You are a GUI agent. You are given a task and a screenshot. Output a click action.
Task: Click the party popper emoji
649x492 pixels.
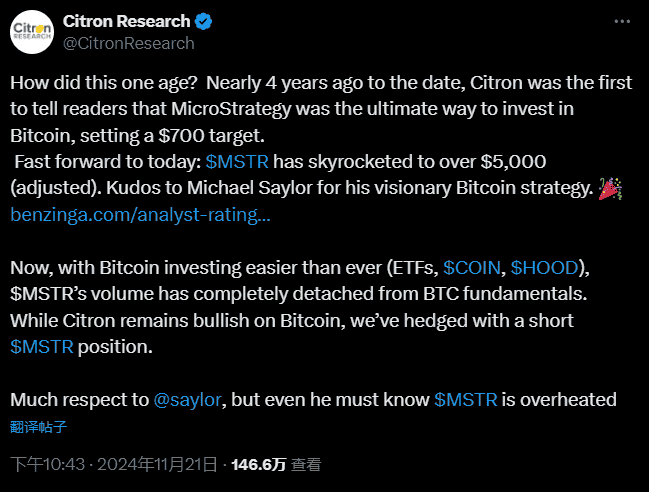click(610, 189)
